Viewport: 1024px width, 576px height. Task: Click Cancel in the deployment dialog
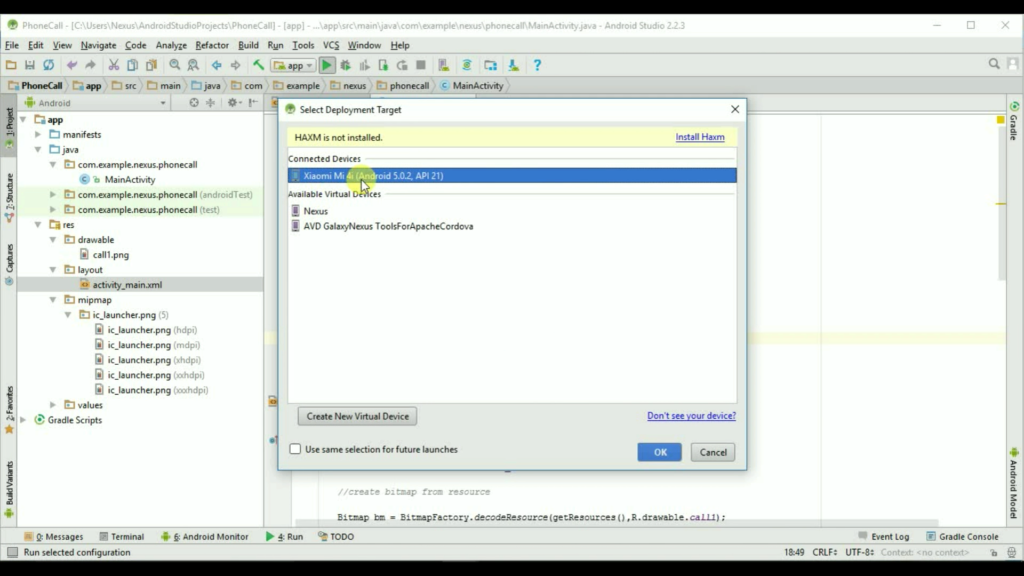click(x=712, y=452)
